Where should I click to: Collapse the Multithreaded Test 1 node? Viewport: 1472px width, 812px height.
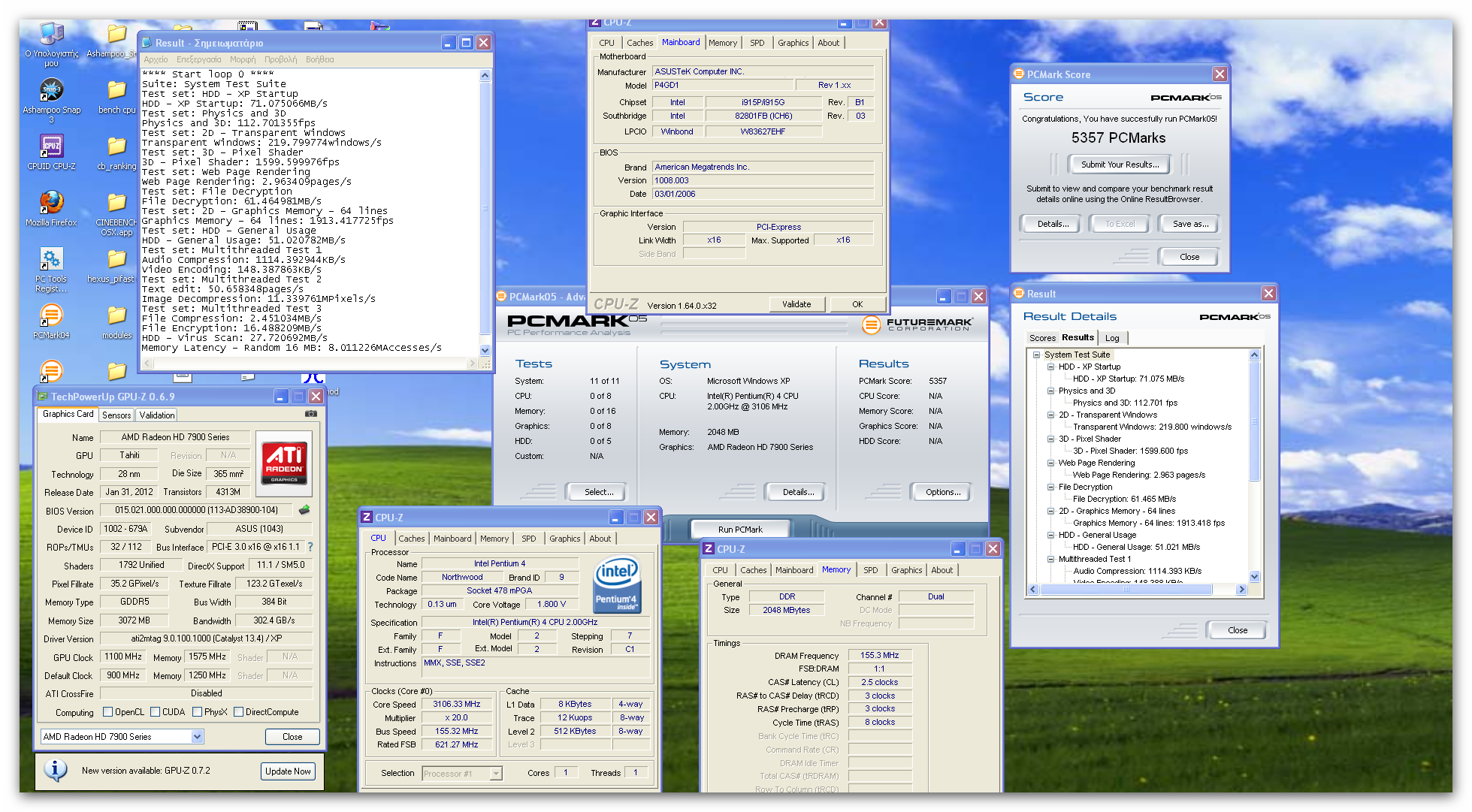coord(1050,559)
